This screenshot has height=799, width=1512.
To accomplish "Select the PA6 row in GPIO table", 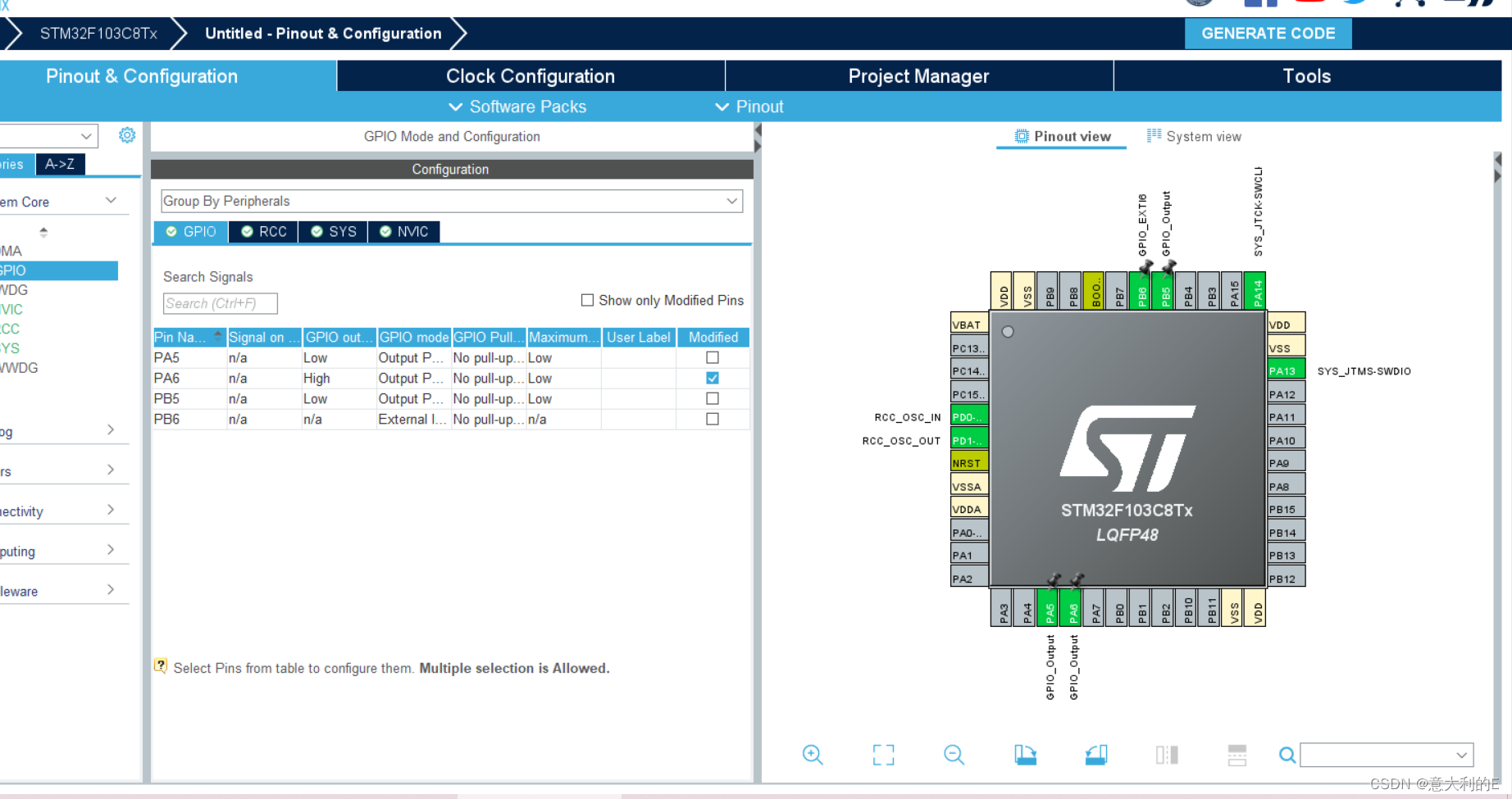I will click(451, 378).
